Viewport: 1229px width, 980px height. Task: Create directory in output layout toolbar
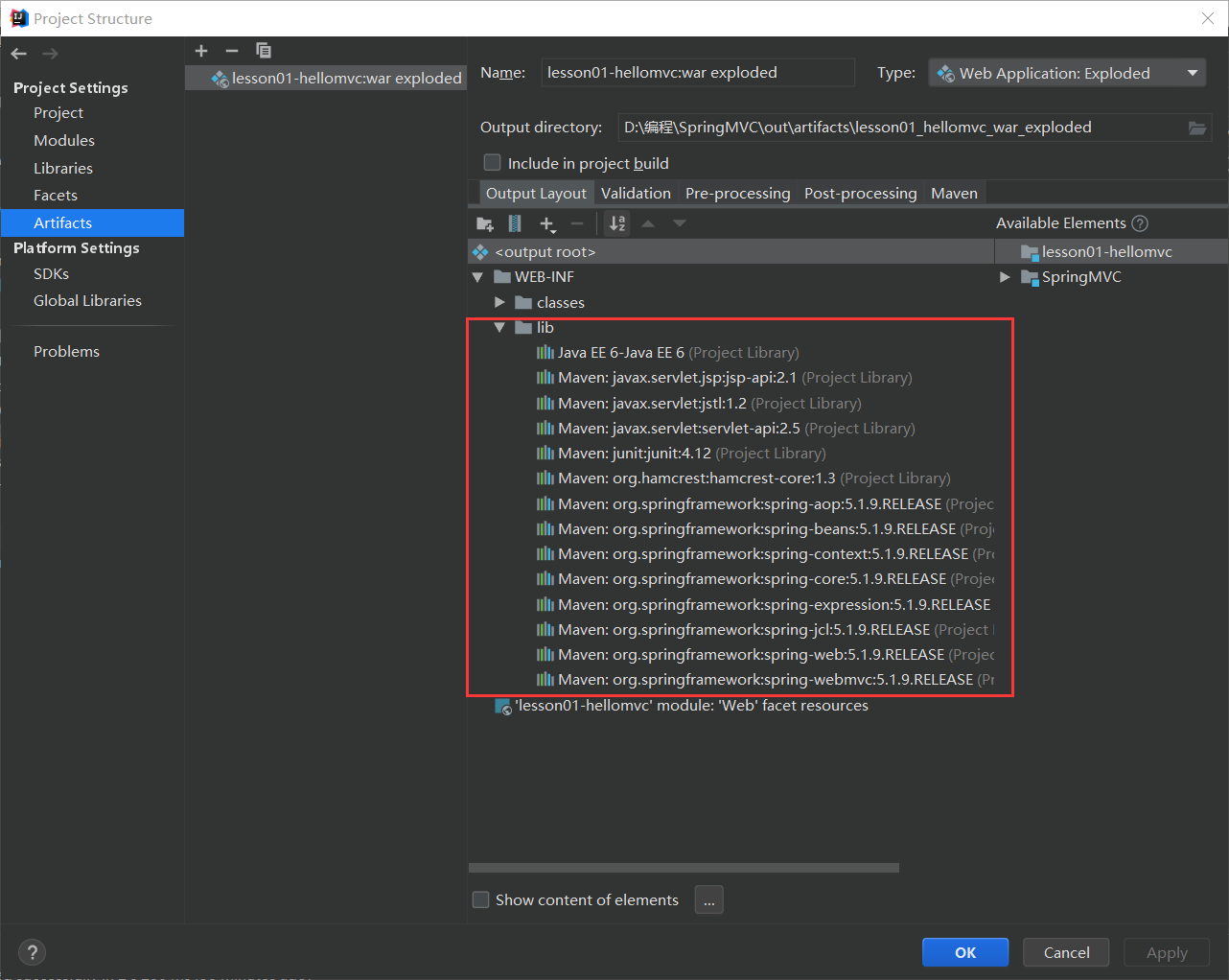pos(485,223)
